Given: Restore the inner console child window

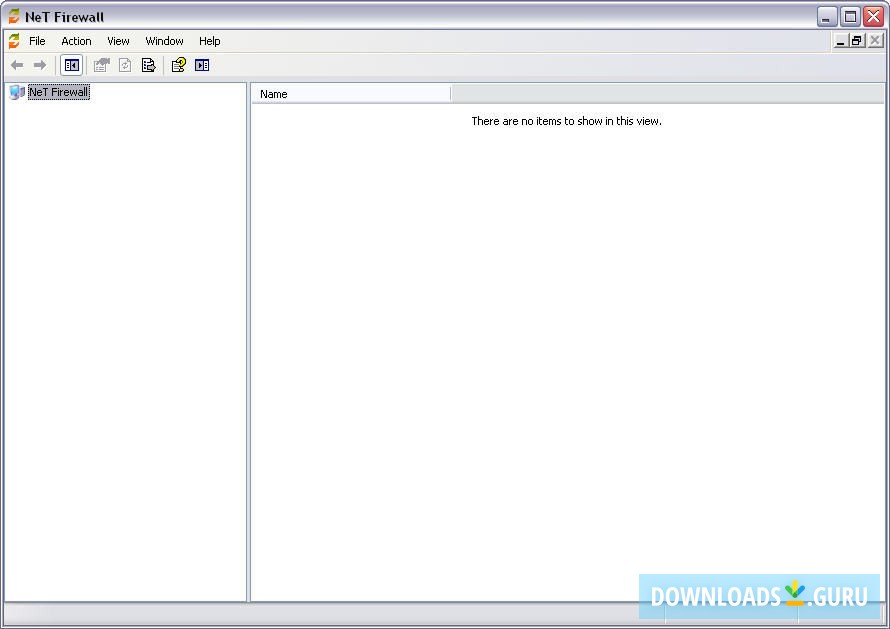Looking at the screenshot, I should (857, 41).
